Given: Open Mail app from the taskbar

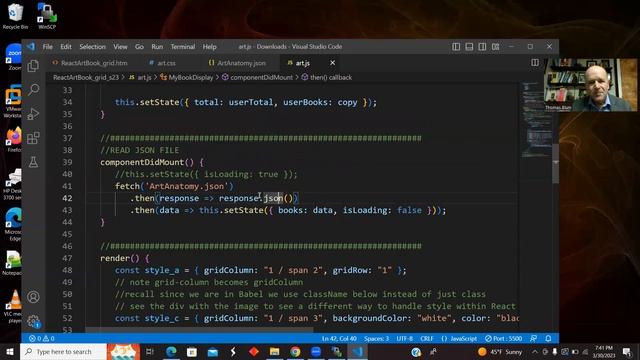Looking at the screenshot, I should click(213, 351).
